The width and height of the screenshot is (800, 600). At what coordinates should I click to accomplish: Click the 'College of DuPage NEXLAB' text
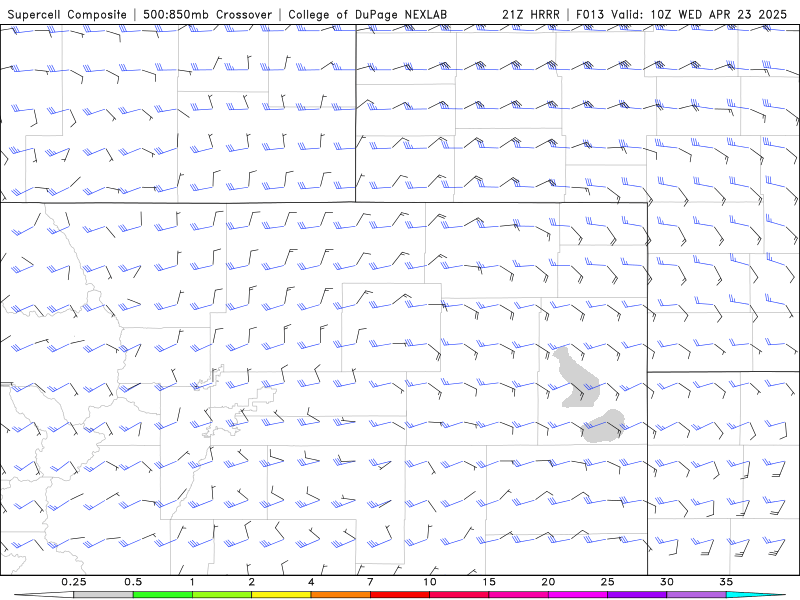[367, 14]
